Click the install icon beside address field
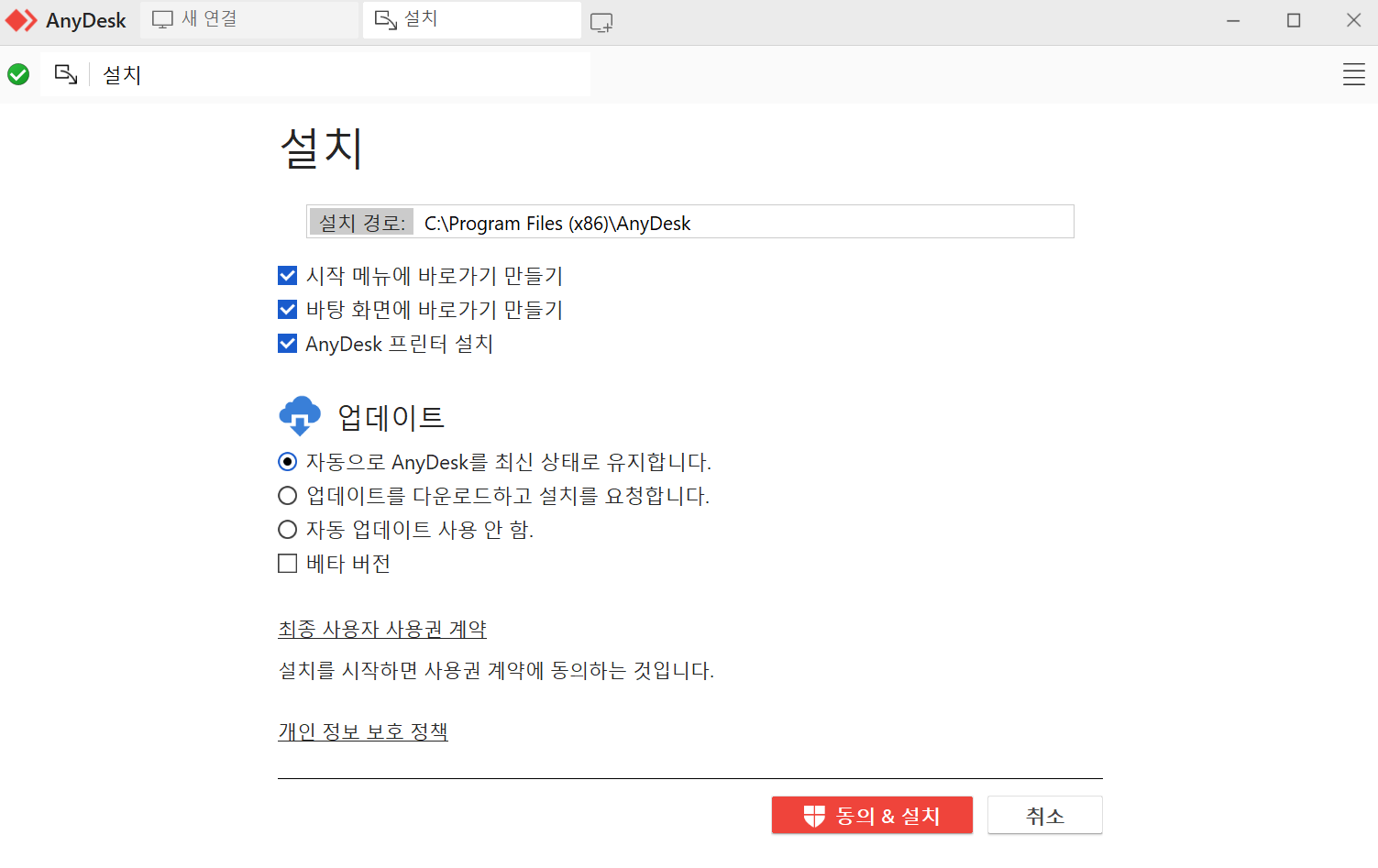The image size is (1378, 868). 66,74
